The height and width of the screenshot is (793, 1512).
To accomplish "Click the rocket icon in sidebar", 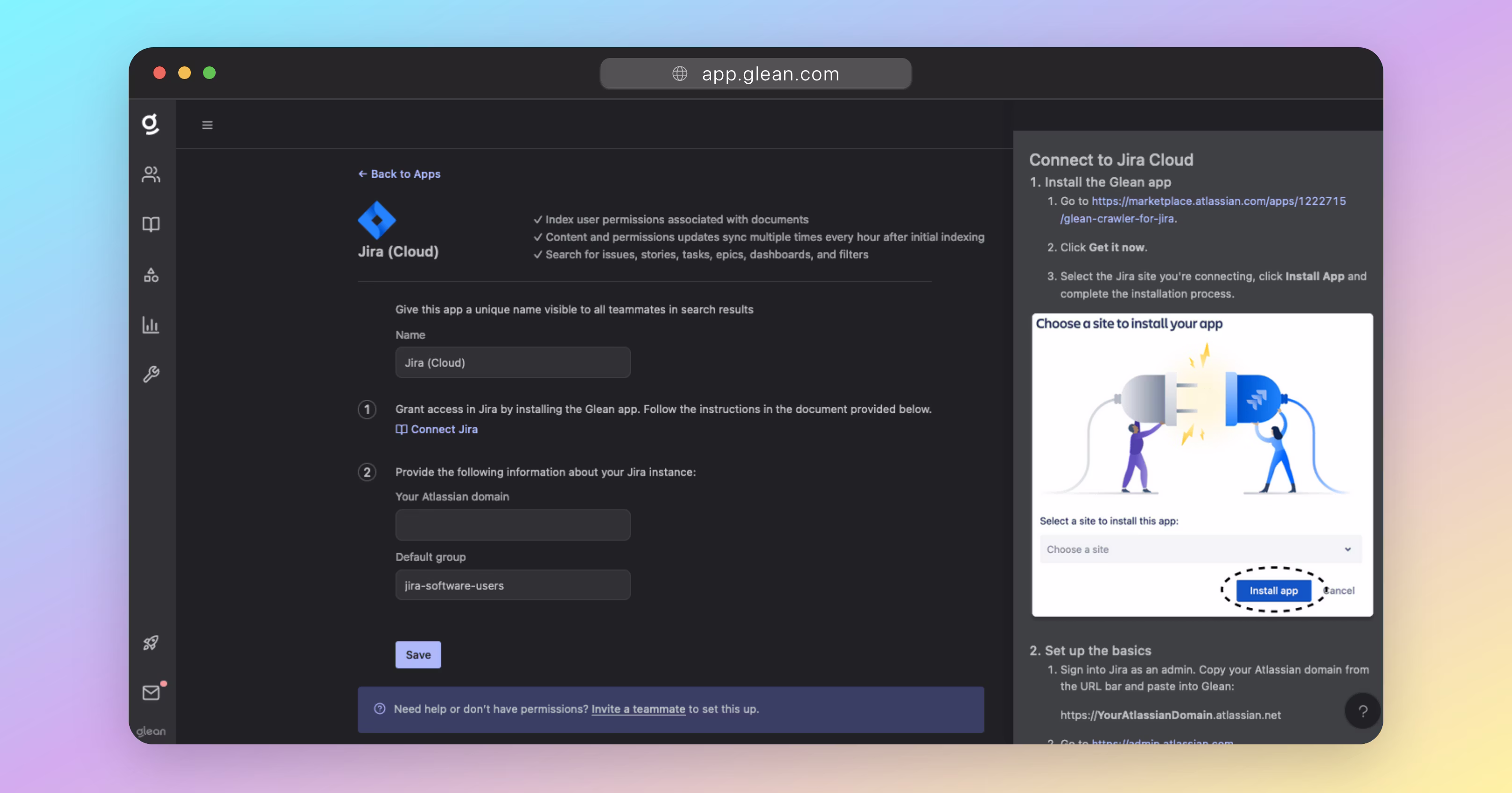I will 151,643.
